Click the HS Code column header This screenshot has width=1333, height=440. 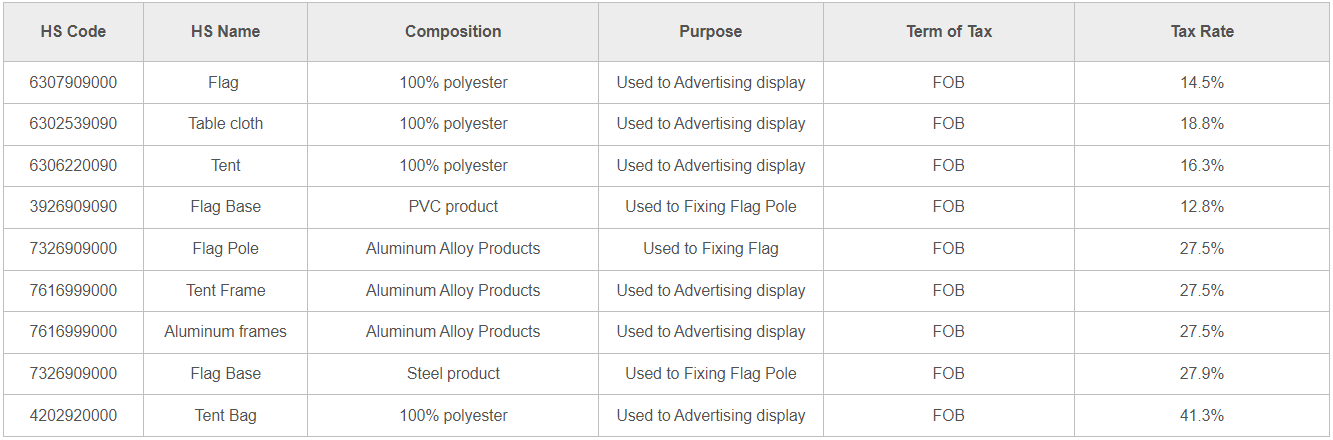tap(73, 32)
